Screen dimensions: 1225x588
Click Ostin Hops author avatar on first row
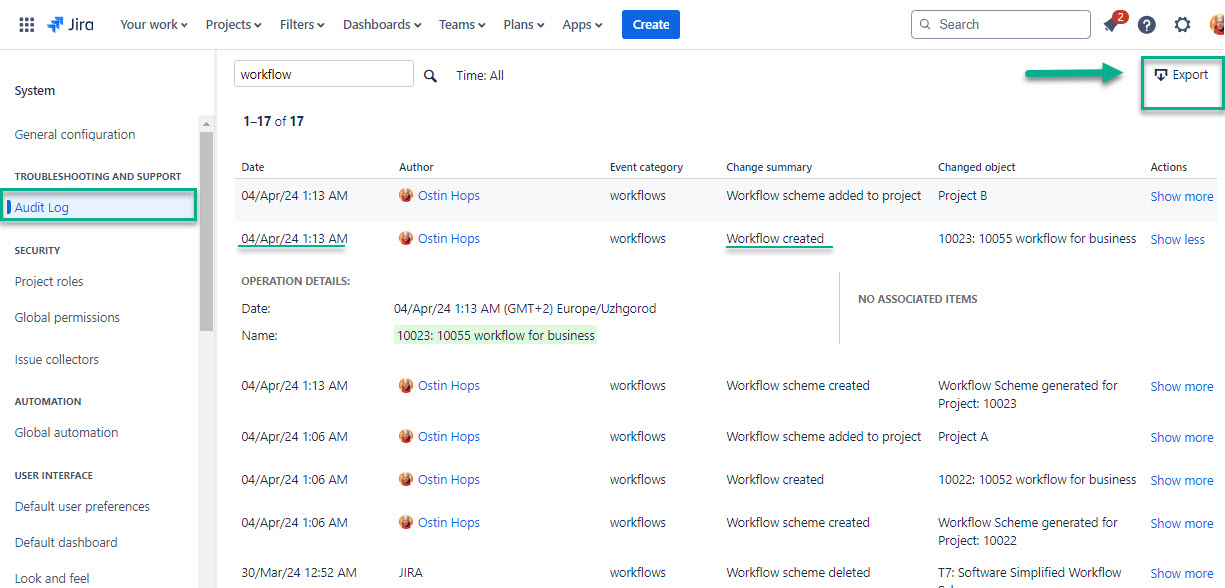click(x=406, y=195)
